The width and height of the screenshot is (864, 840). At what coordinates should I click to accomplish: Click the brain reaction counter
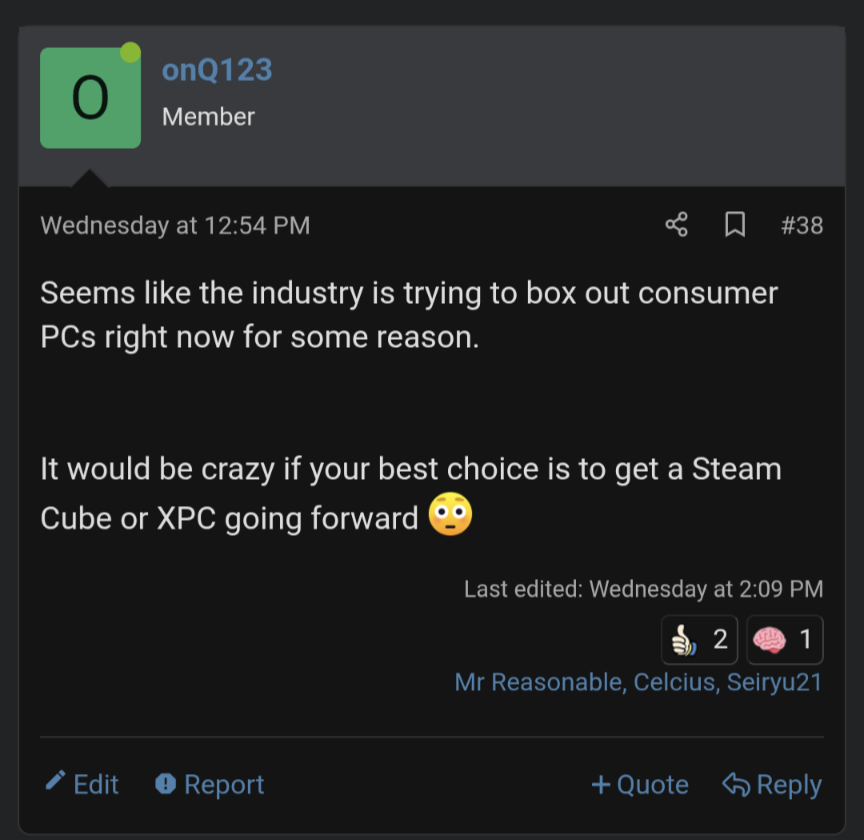[785, 640]
